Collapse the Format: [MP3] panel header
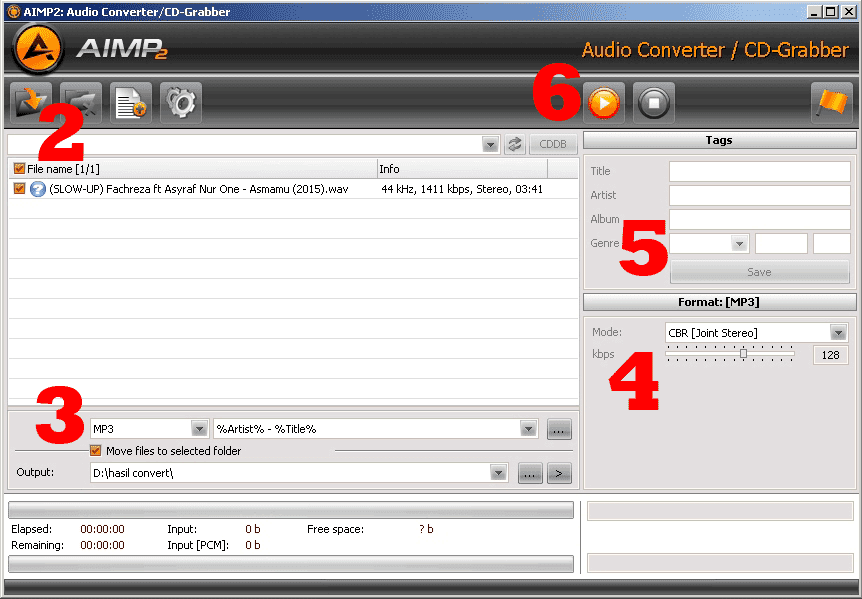The image size is (862, 599). click(719, 302)
